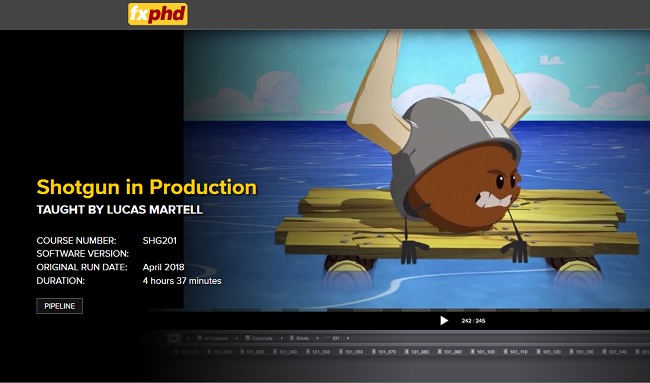650x383 pixels.
Task: Open the Shots breadcrumb item
Action: coord(299,338)
